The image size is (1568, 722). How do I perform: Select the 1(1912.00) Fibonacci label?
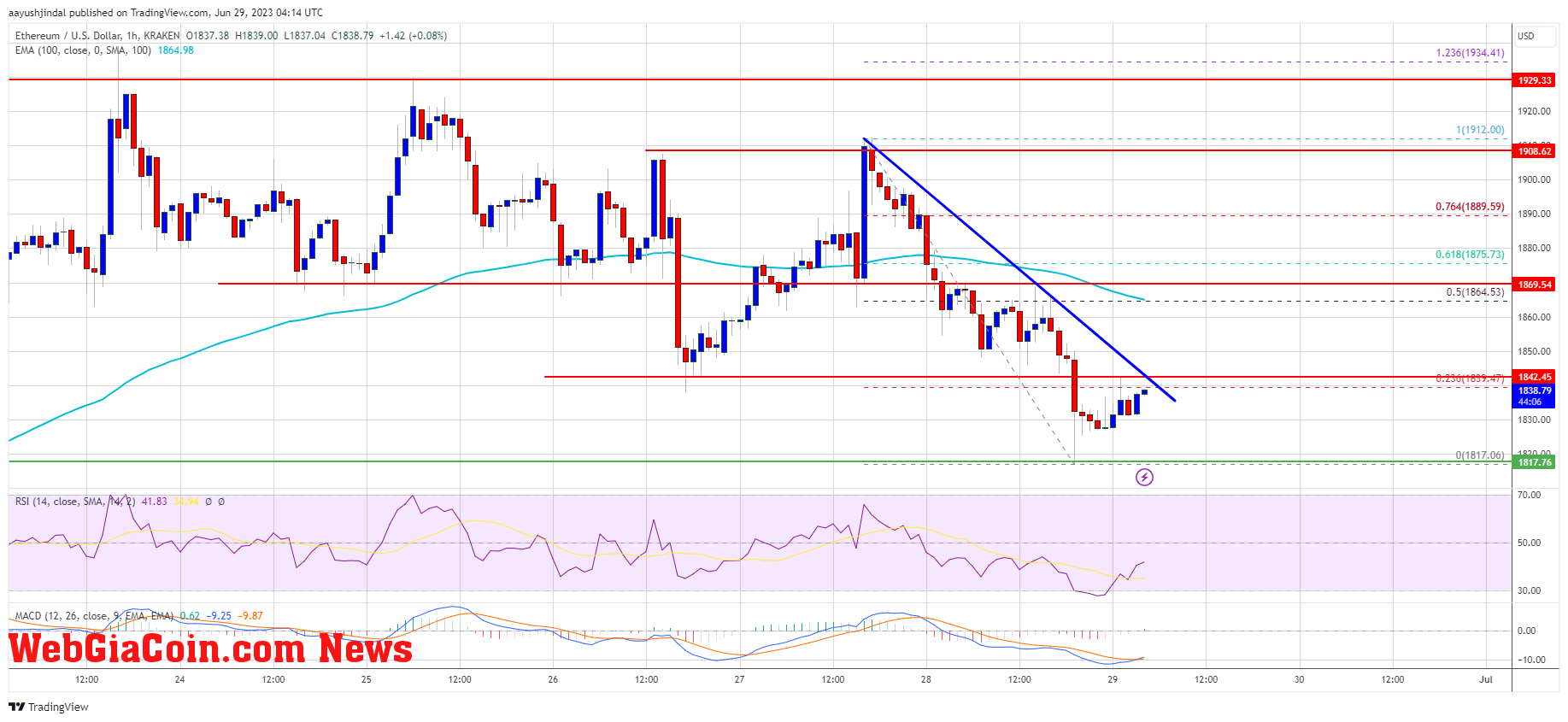(x=1480, y=130)
